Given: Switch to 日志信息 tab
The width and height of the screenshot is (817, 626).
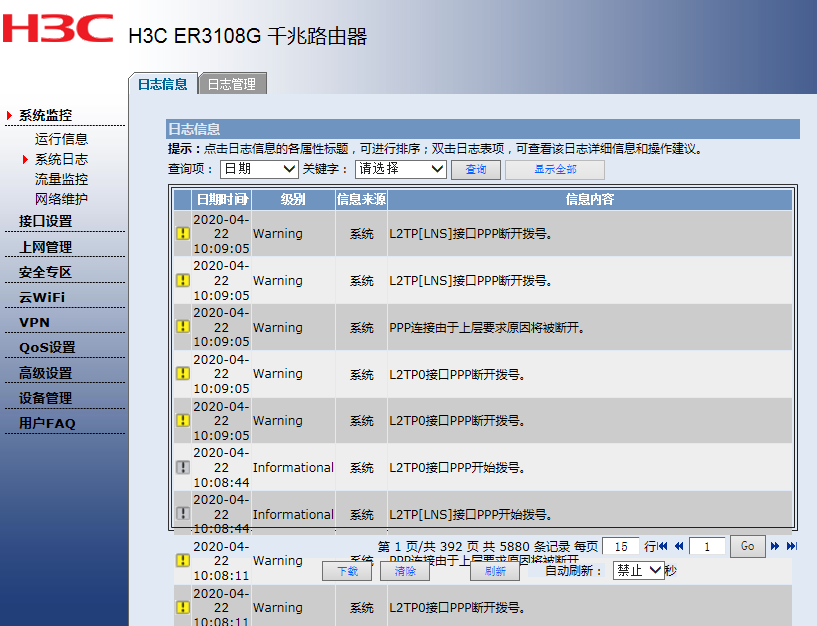Looking at the screenshot, I should tap(163, 84).
